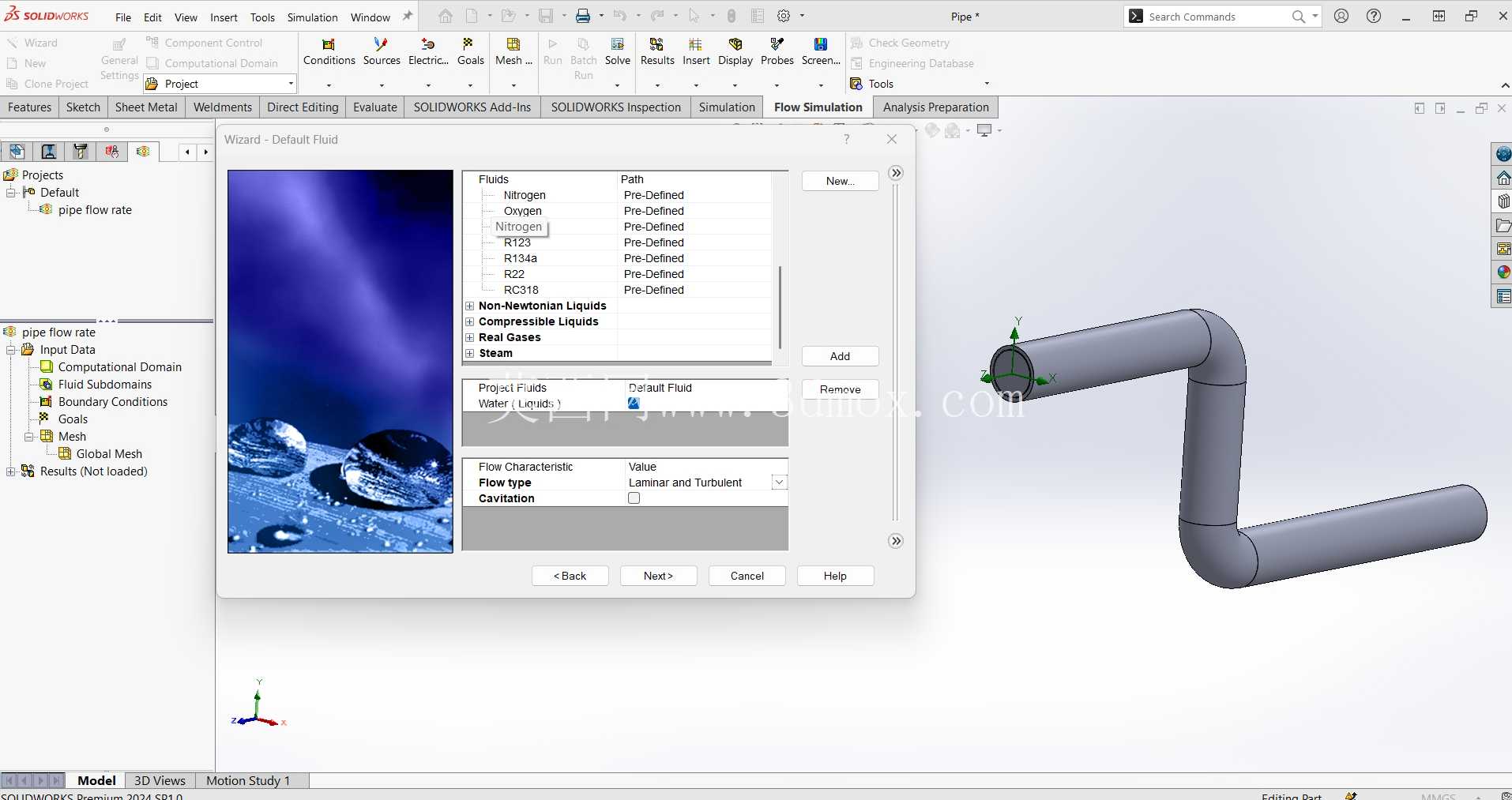Screen dimensions: 1512x800
Task: Open the Flow type dropdown
Action: coord(779,483)
